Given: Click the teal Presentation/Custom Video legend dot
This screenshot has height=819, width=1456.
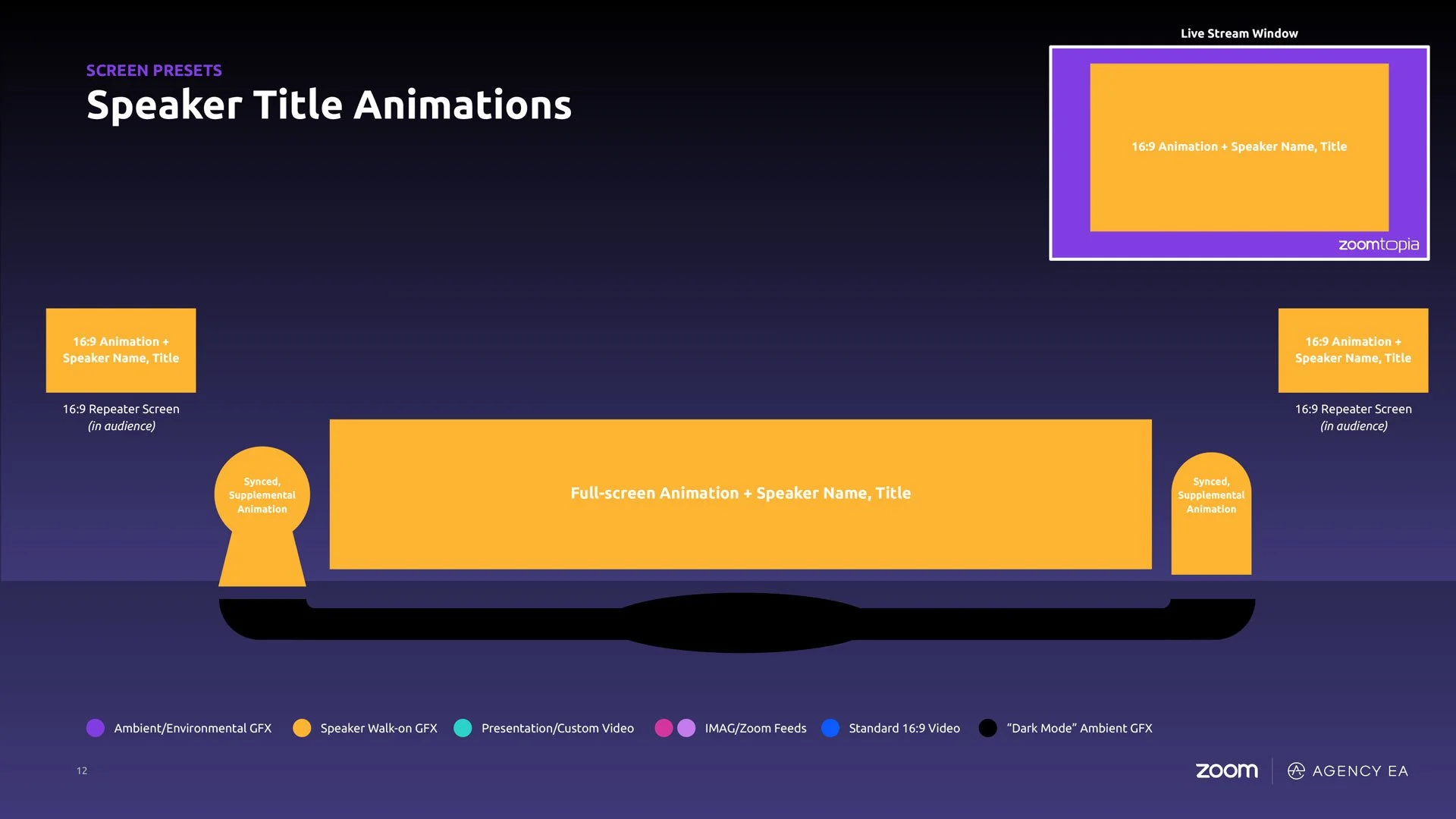Looking at the screenshot, I should [x=463, y=728].
